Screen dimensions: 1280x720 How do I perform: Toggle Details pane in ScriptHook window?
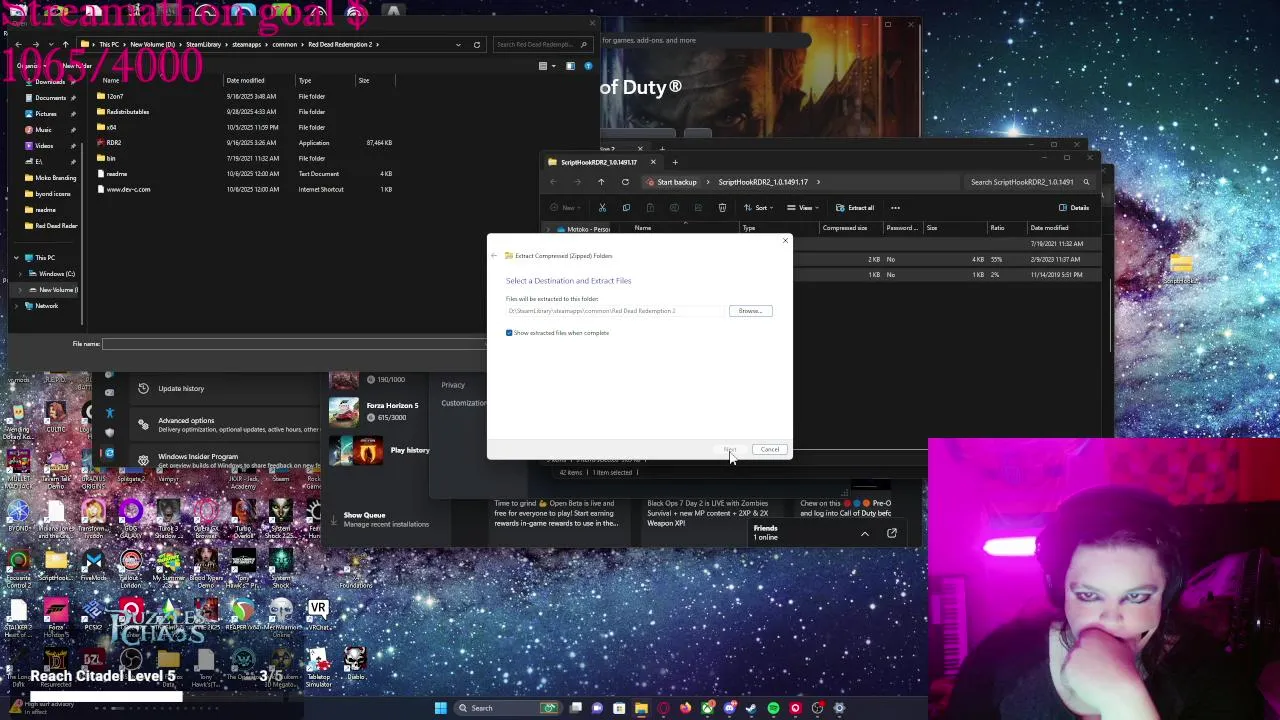pyautogui.click(x=1074, y=208)
